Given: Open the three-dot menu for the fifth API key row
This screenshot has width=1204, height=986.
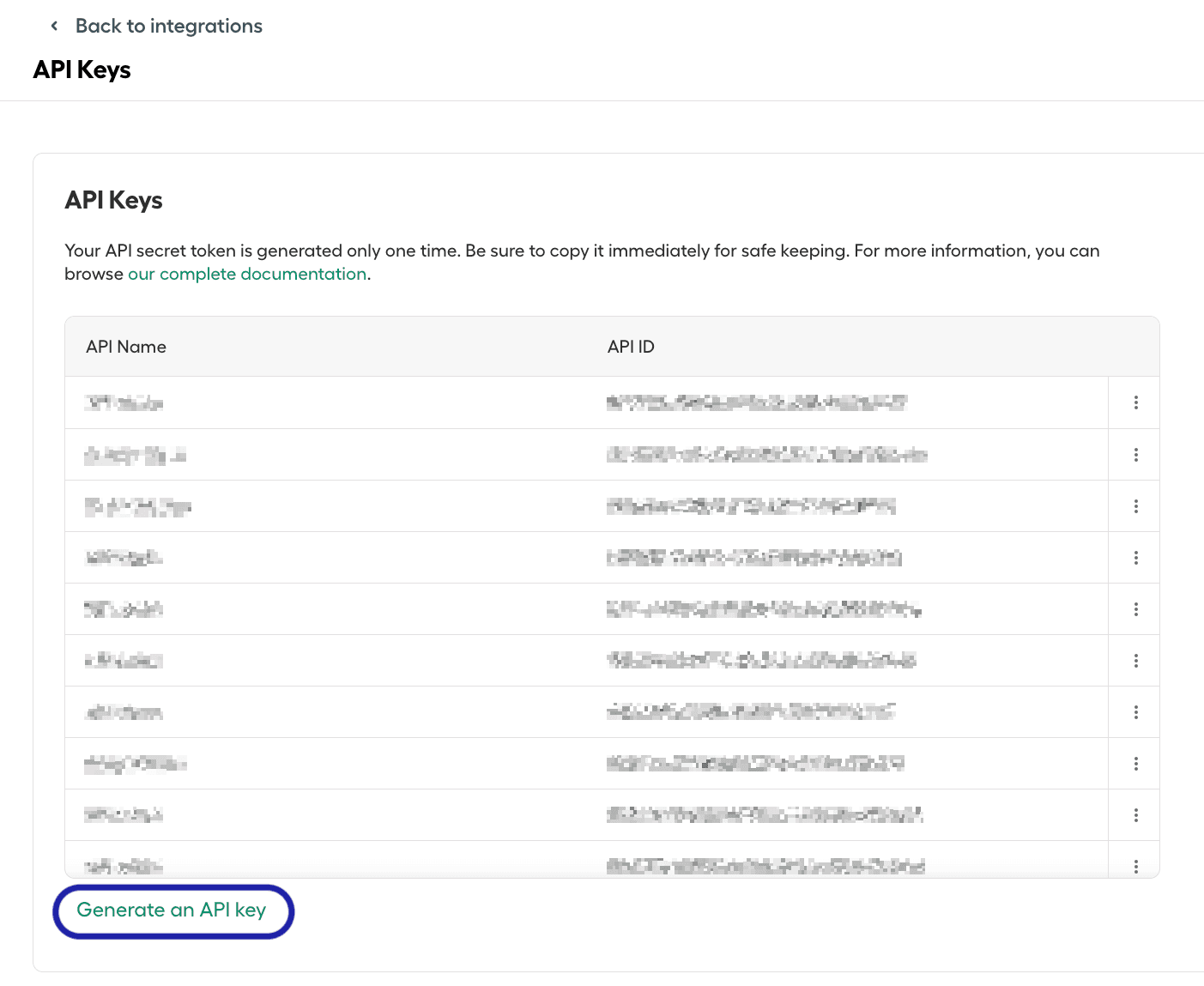Looking at the screenshot, I should click(x=1135, y=609).
